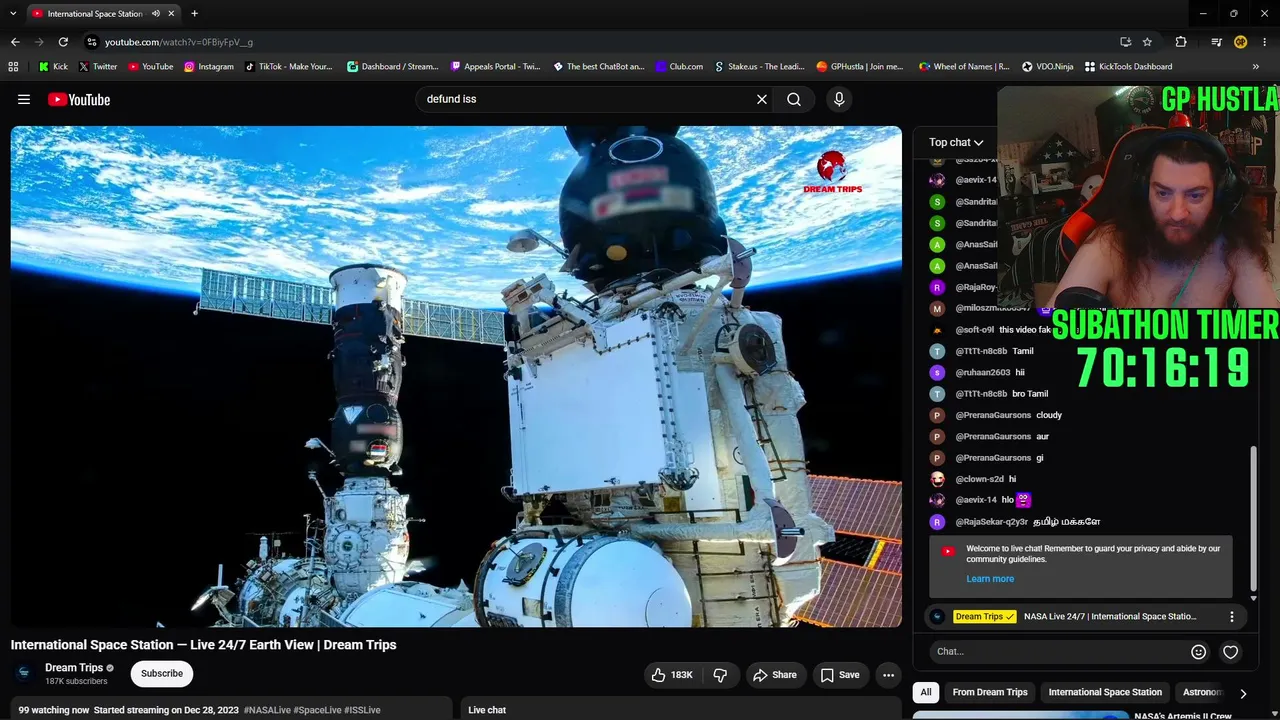Click the @clown-s2d hi chat message
The width and height of the screenshot is (1280, 720).
click(x=973, y=479)
